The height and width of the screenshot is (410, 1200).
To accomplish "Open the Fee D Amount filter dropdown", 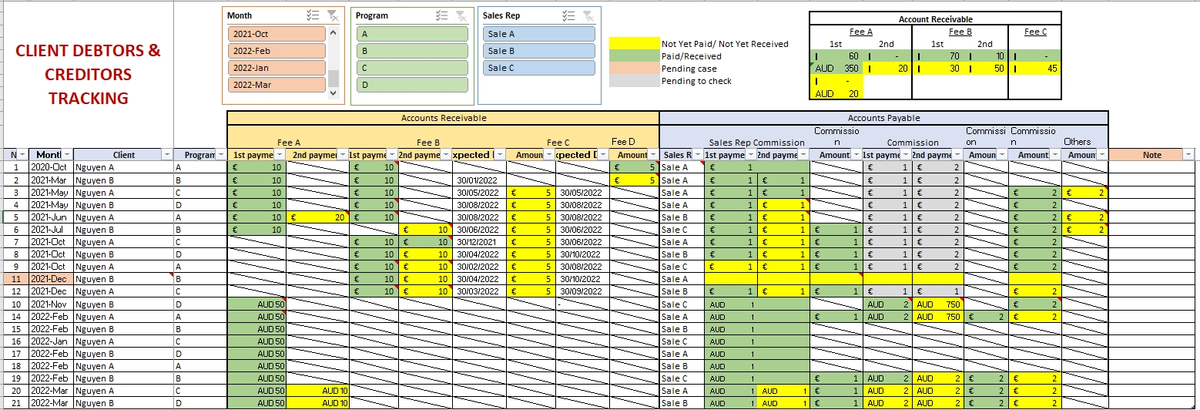I will click(654, 156).
